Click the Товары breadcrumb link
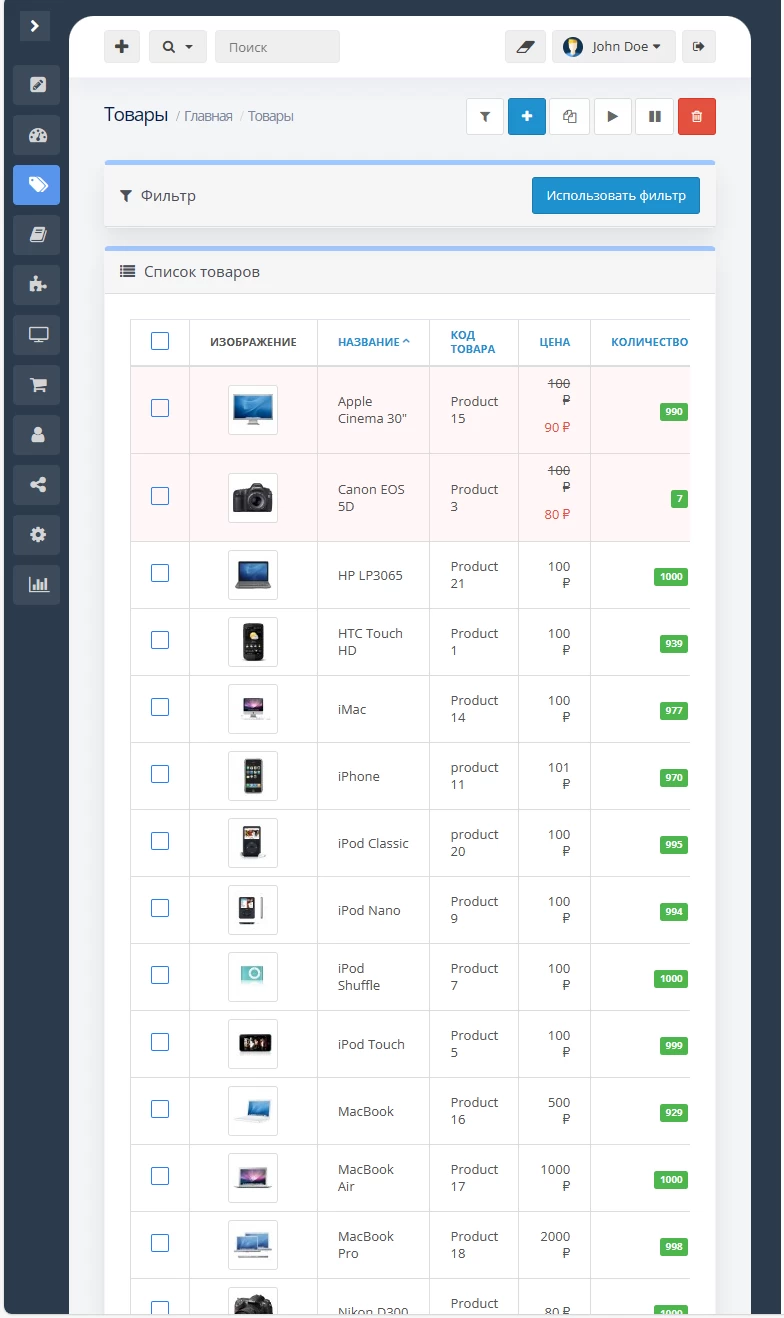 click(x=271, y=116)
